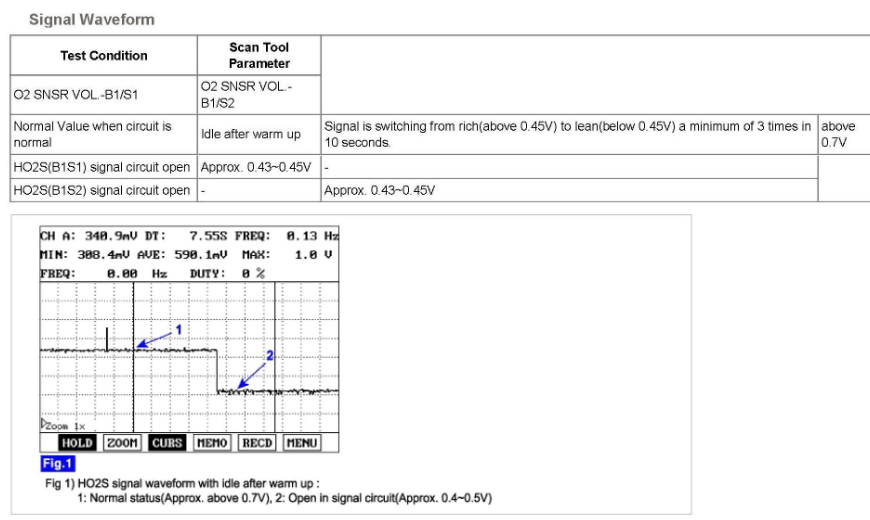The image size is (870, 520).
Task: Click the 'Fig 1) HO2S signal waveform' caption line
Action: pos(182,483)
